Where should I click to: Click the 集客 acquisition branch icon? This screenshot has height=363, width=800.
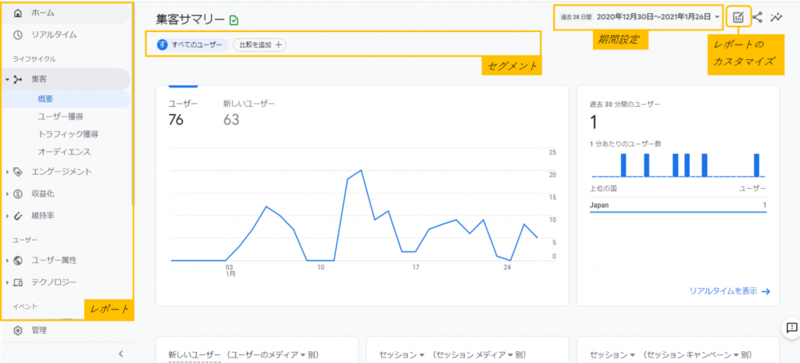[x=18, y=79]
